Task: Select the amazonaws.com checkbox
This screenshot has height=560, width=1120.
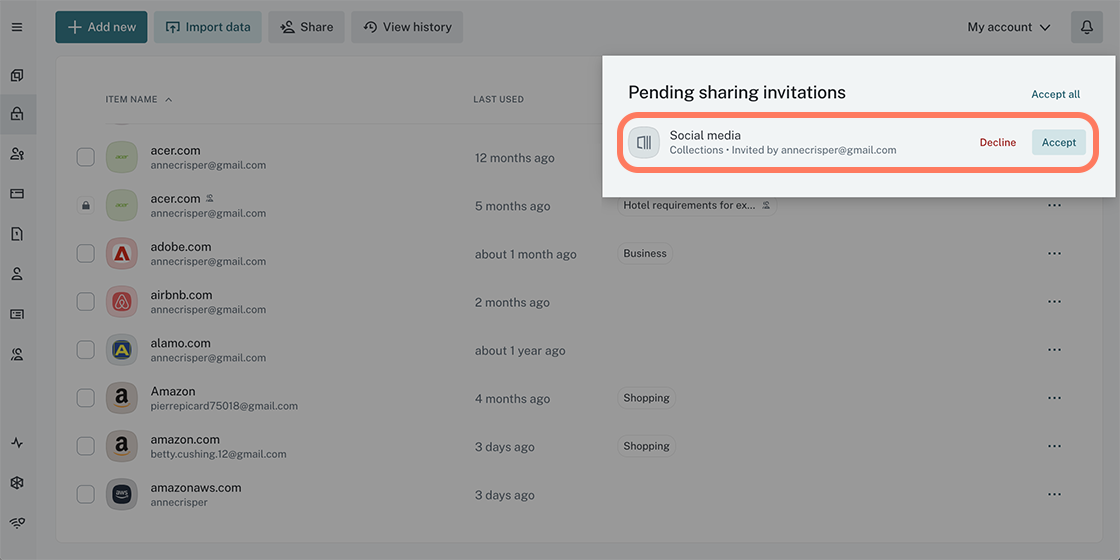Action: 86,495
